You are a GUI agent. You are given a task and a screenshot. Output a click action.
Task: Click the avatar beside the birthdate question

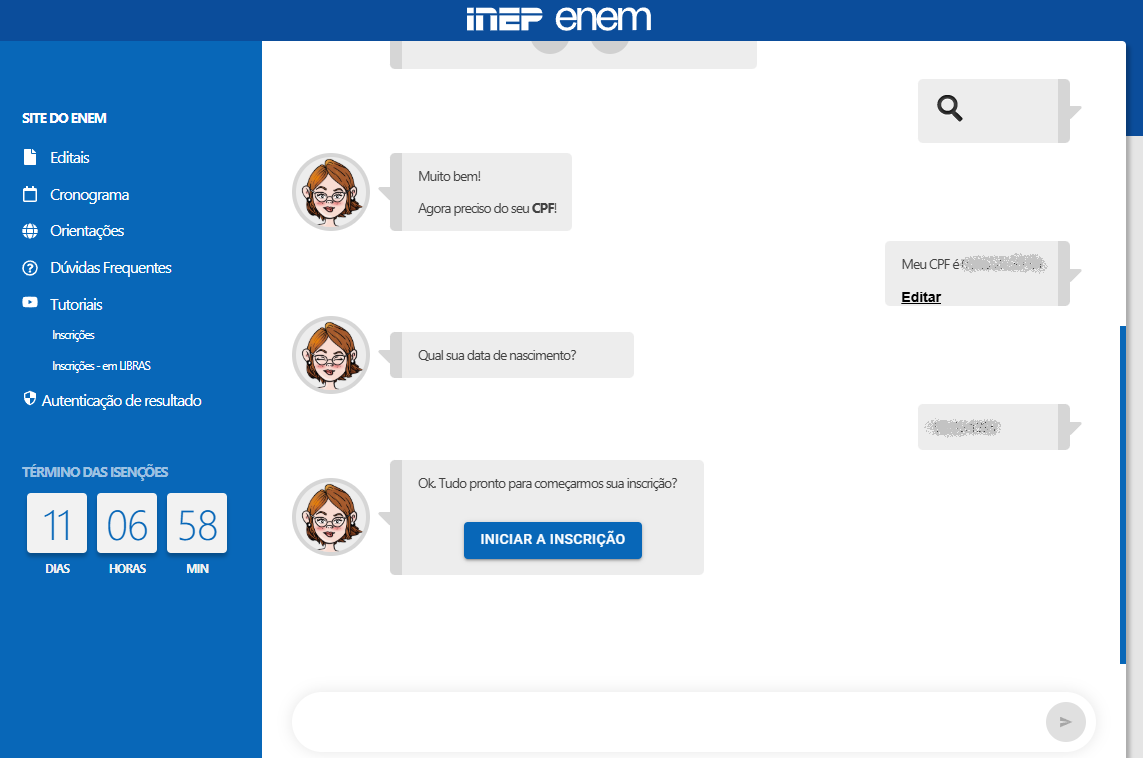click(330, 354)
